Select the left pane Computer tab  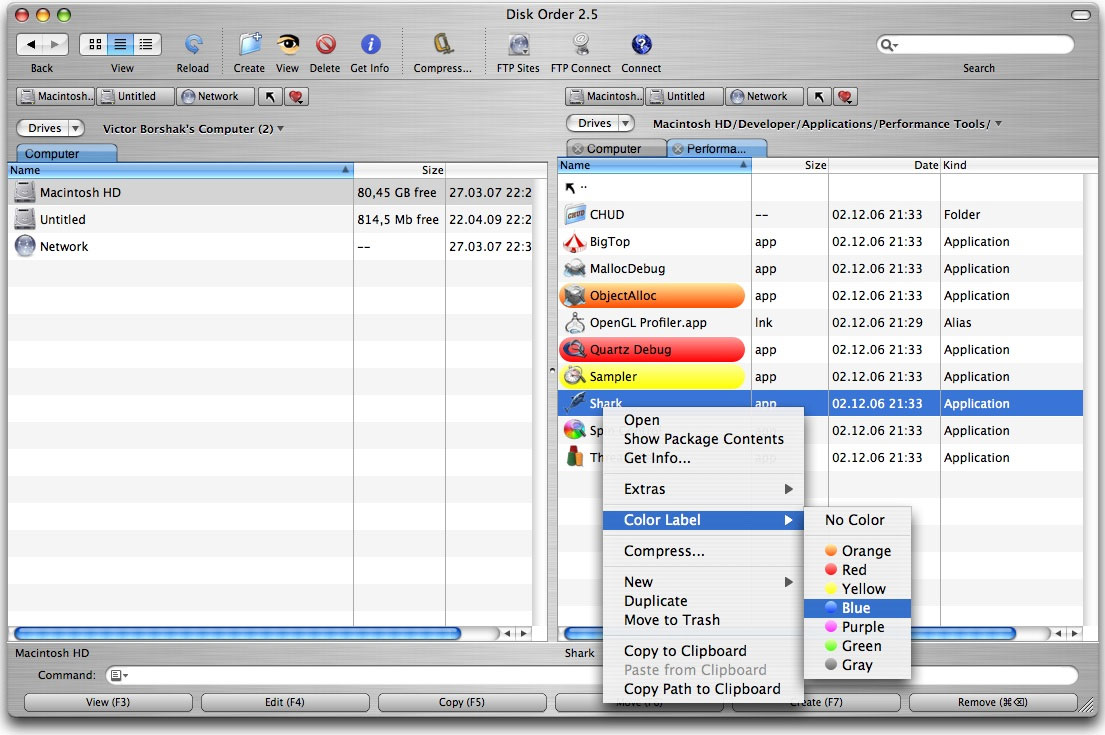66,153
